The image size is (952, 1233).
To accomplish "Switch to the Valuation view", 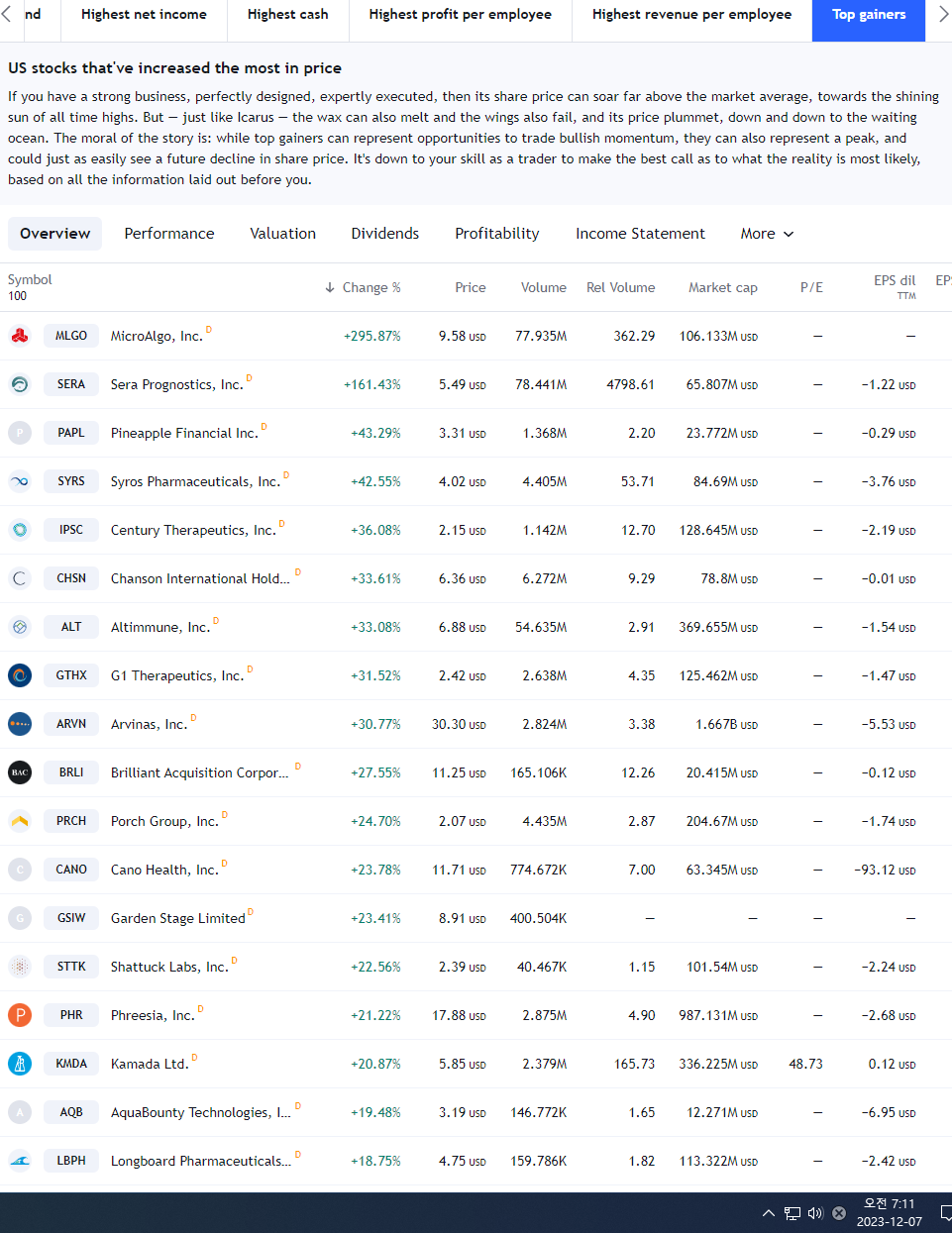I will [283, 234].
